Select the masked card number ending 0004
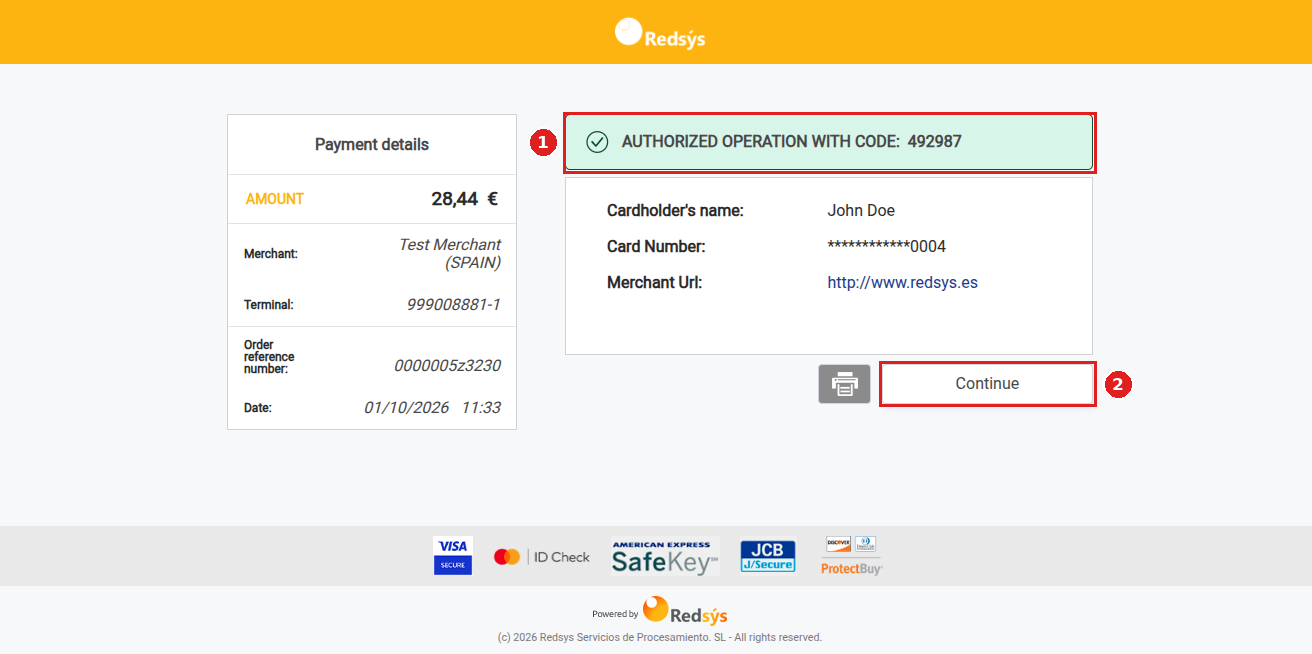The image size is (1312, 654). click(x=886, y=246)
